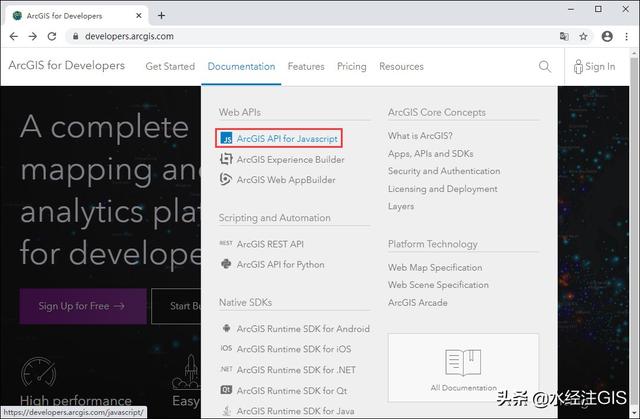This screenshot has height=419, width=640.
Task: Open ArcGIS Runtime SDK for iOS
Action: pyautogui.click(x=294, y=349)
